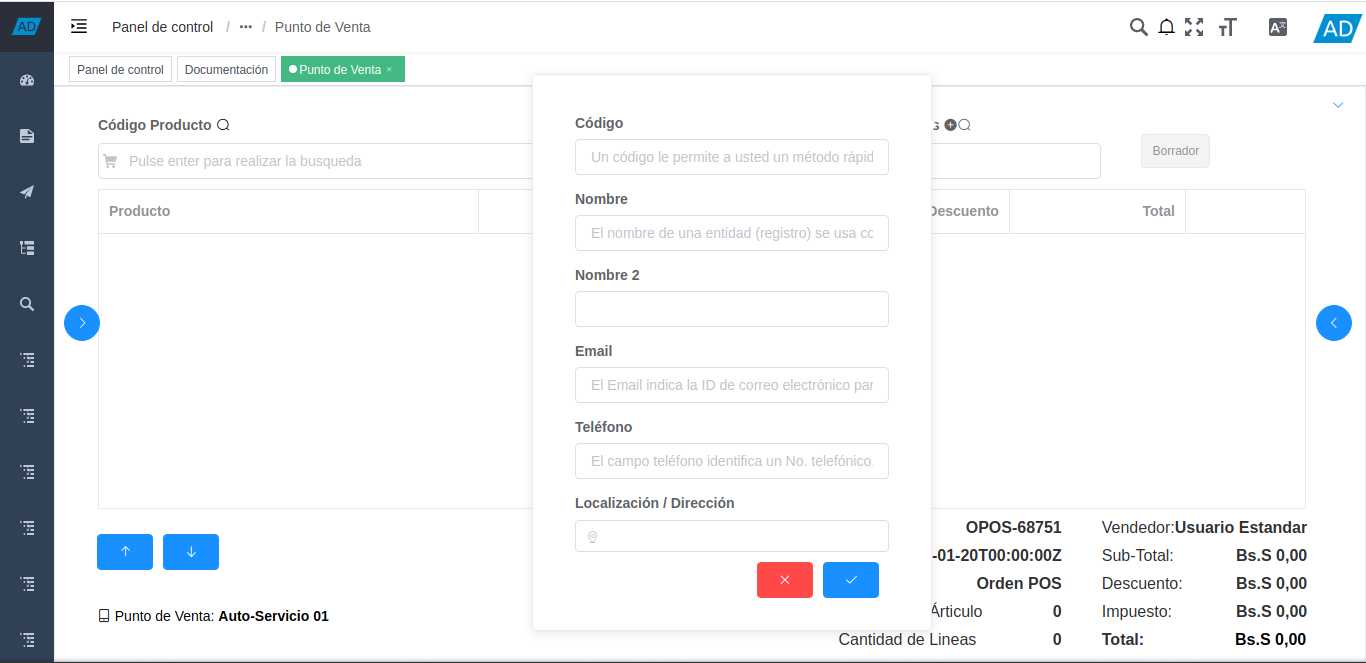
Task: Expand the left blue arrow panel
Action: click(x=82, y=323)
